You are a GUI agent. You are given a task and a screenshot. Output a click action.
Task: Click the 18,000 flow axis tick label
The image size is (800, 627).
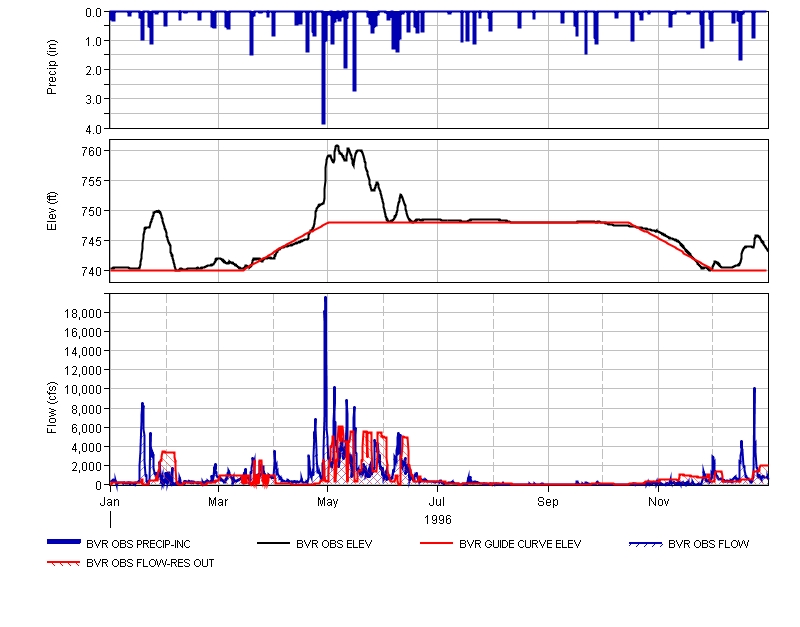click(x=83, y=313)
